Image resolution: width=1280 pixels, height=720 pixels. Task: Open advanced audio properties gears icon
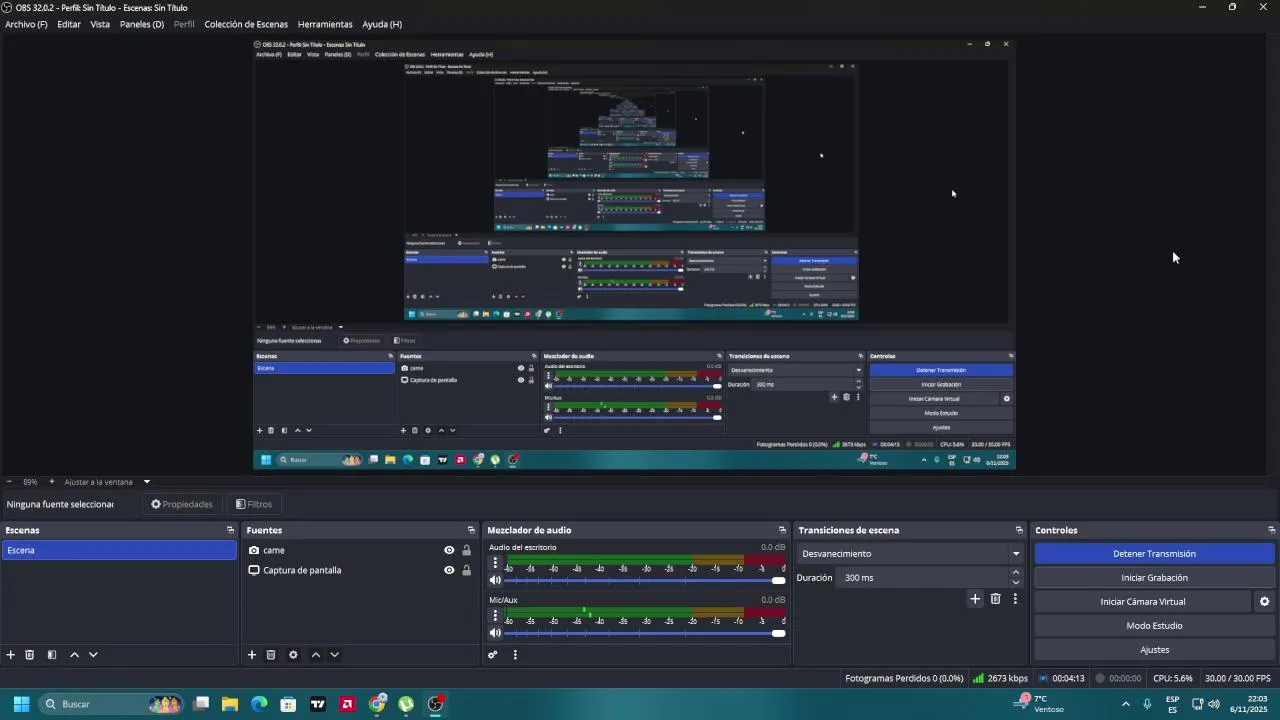coord(493,655)
